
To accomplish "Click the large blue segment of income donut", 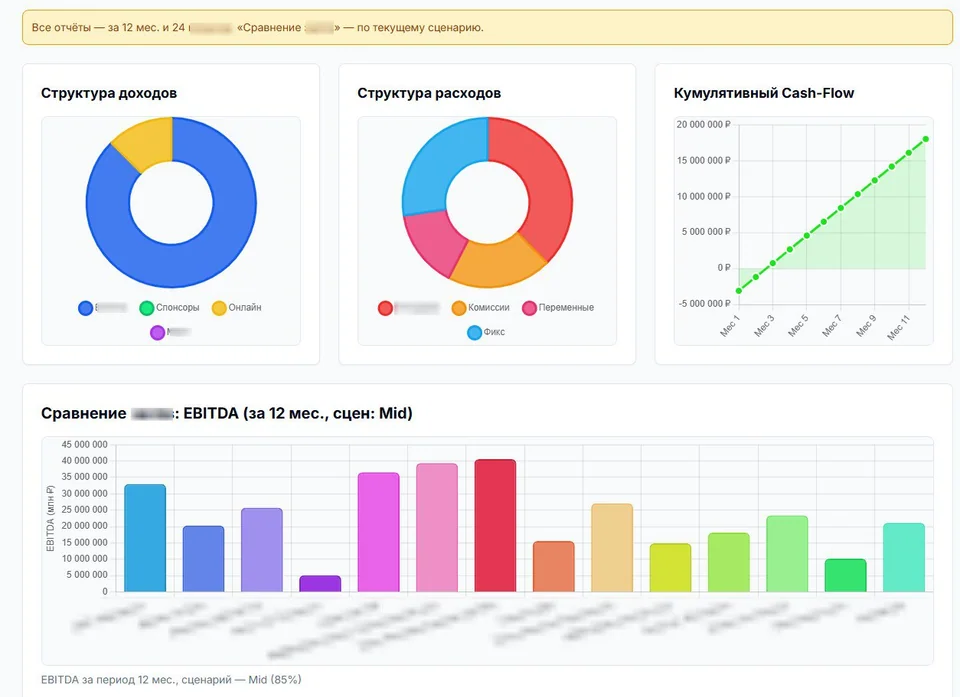I will coord(202,257).
